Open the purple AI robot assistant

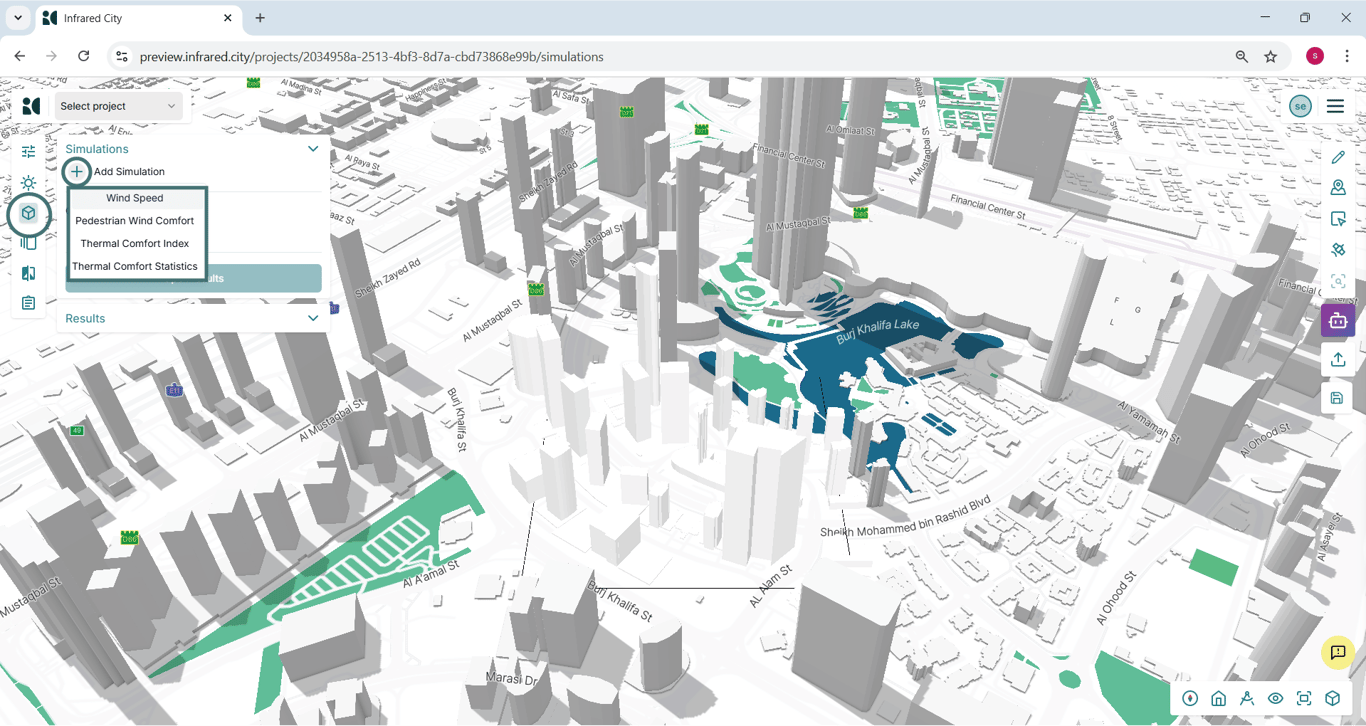pyautogui.click(x=1338, y=321)
